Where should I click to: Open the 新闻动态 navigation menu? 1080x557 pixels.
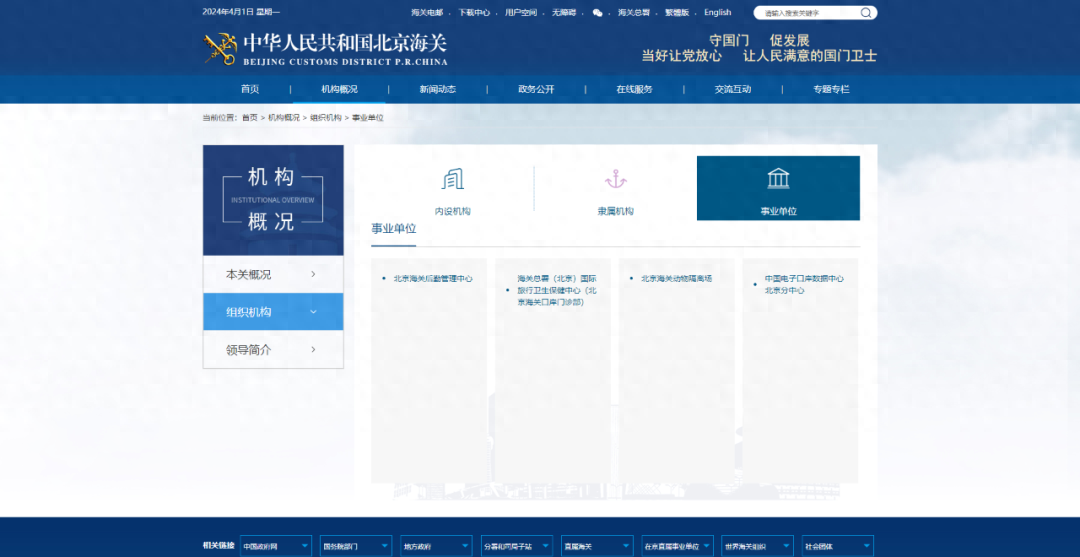(437, 89)
